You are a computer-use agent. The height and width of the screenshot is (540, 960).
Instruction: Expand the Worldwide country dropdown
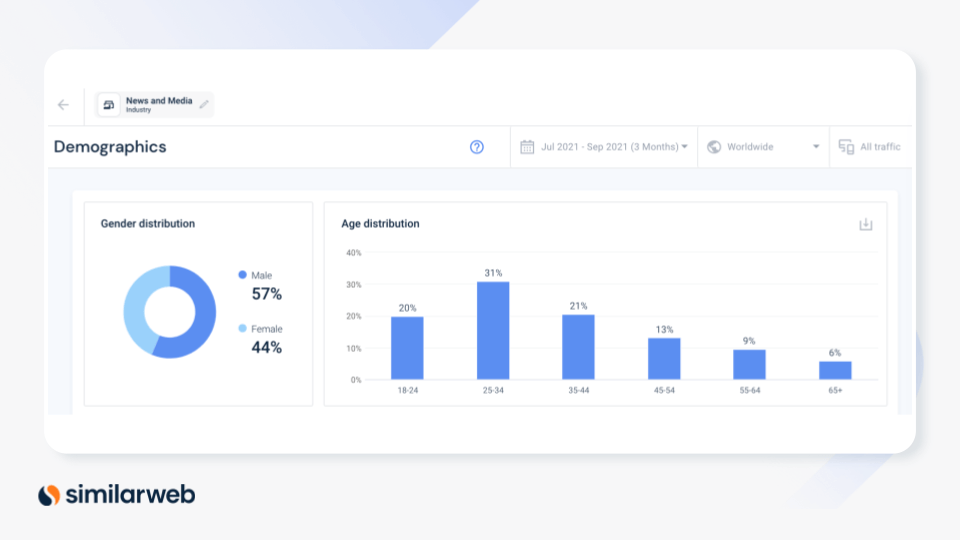tap(763, 147)
